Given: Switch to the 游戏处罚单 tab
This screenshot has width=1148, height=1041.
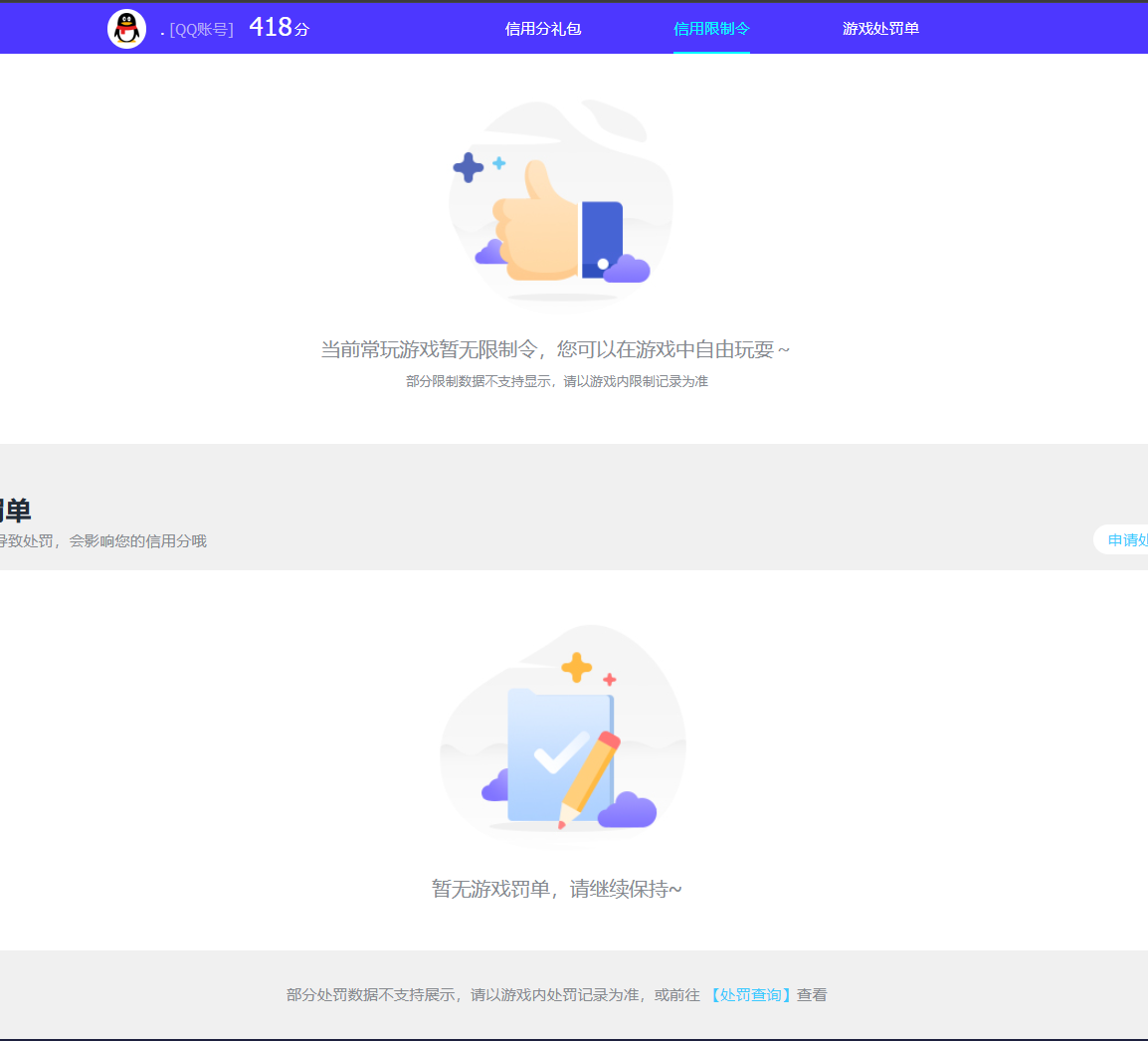Looking at the screenshot, I should [x=880, y=29].
